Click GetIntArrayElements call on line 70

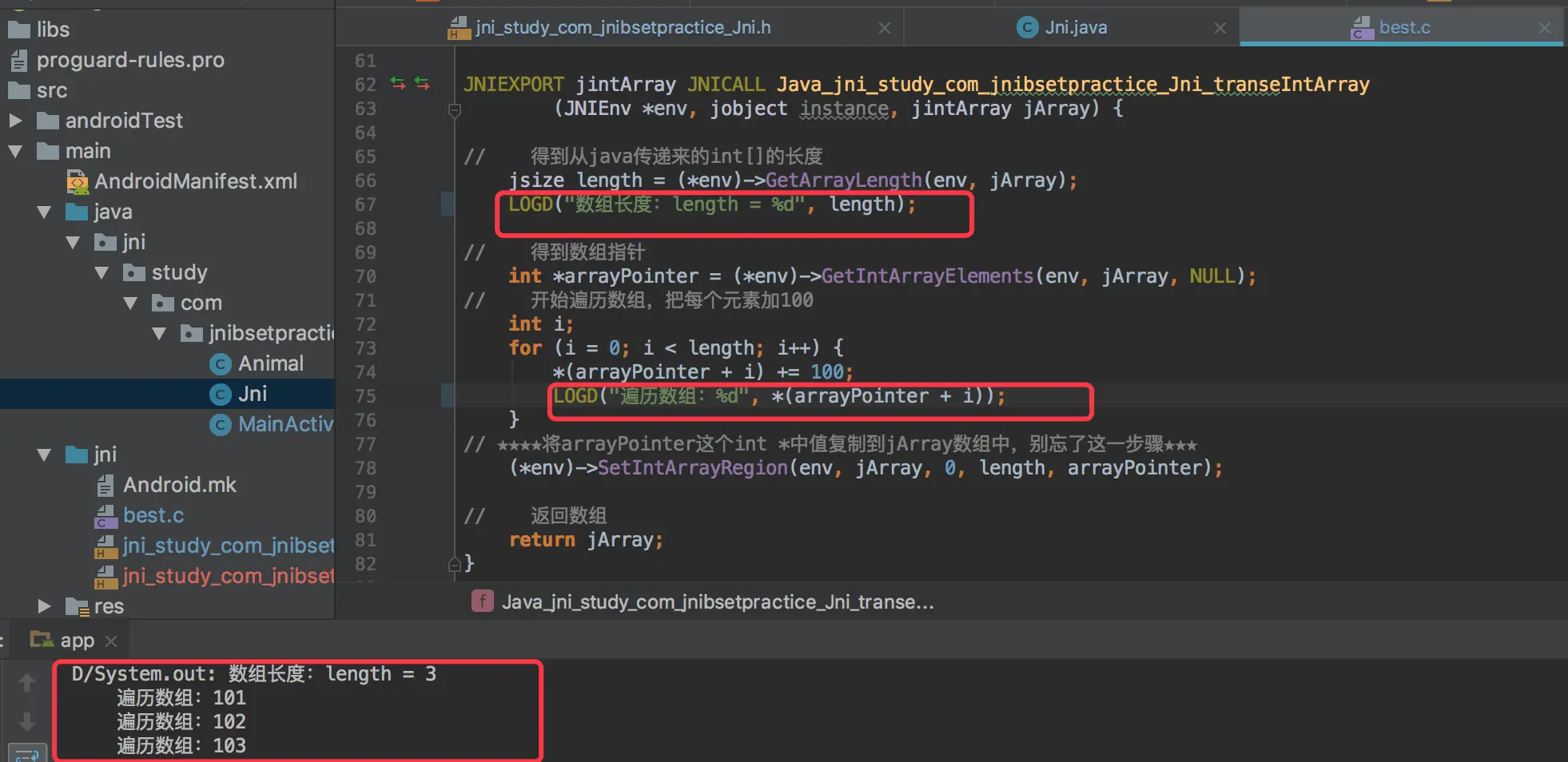pos(927,276)
